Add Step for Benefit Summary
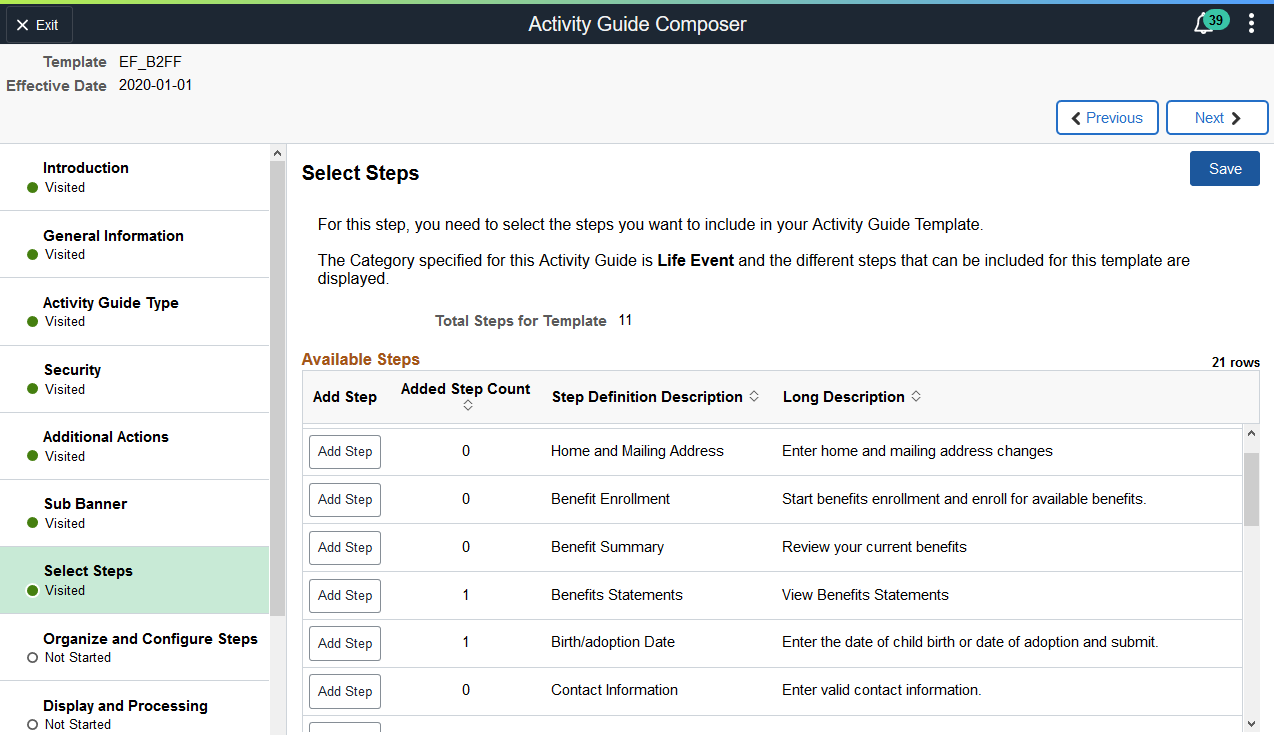The image size is (1274, 735). click(345, 547)
